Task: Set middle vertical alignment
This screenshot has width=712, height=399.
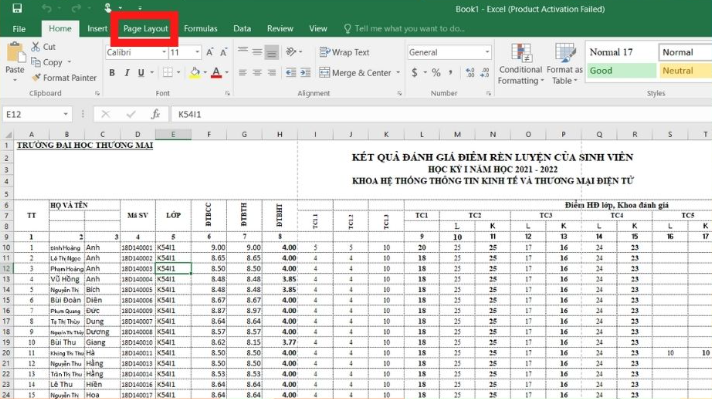Action: (x=257, y=52)
